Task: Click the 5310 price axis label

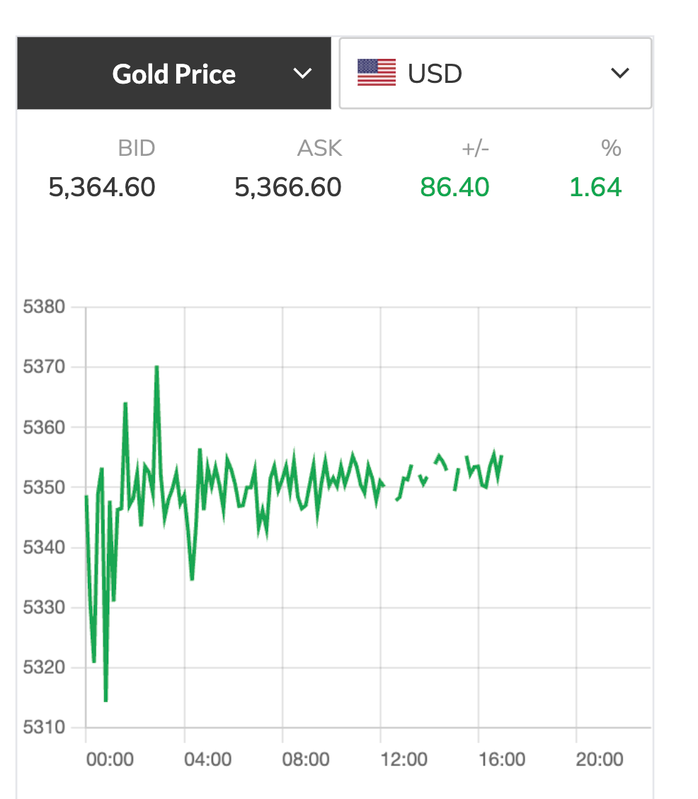Action: 43,727
